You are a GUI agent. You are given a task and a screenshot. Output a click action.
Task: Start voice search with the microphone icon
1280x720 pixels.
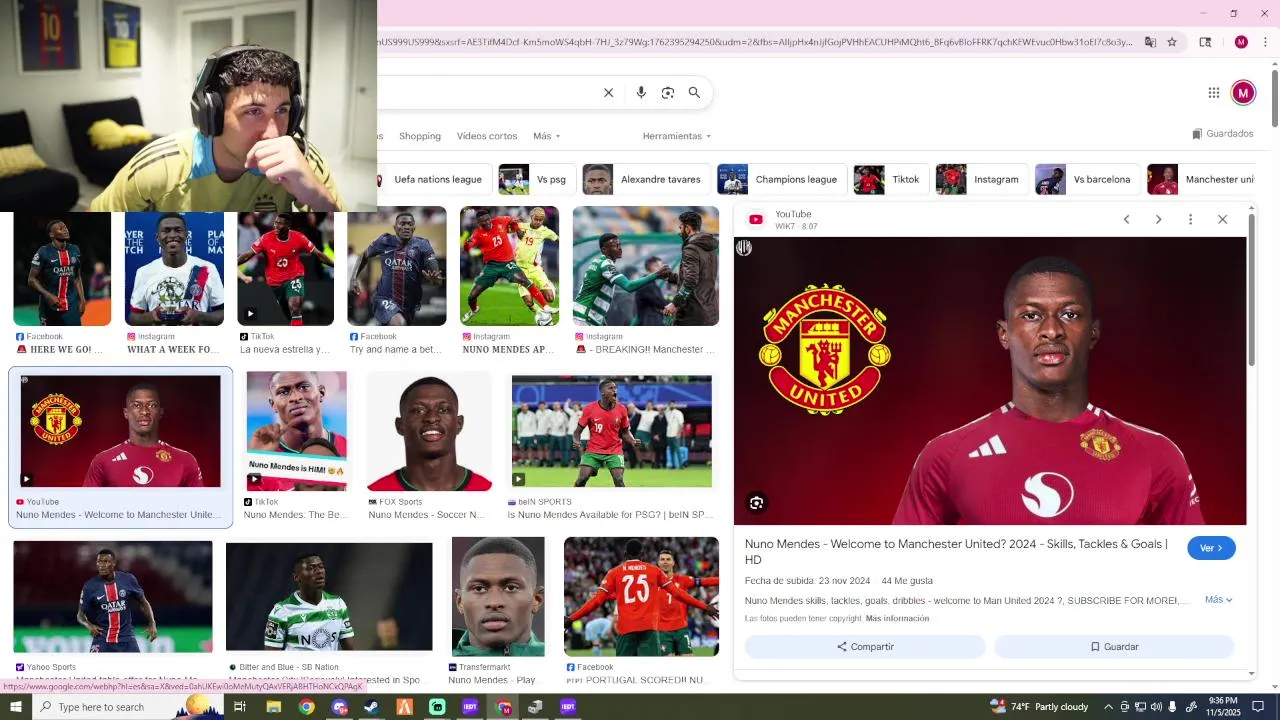point(641,93)
